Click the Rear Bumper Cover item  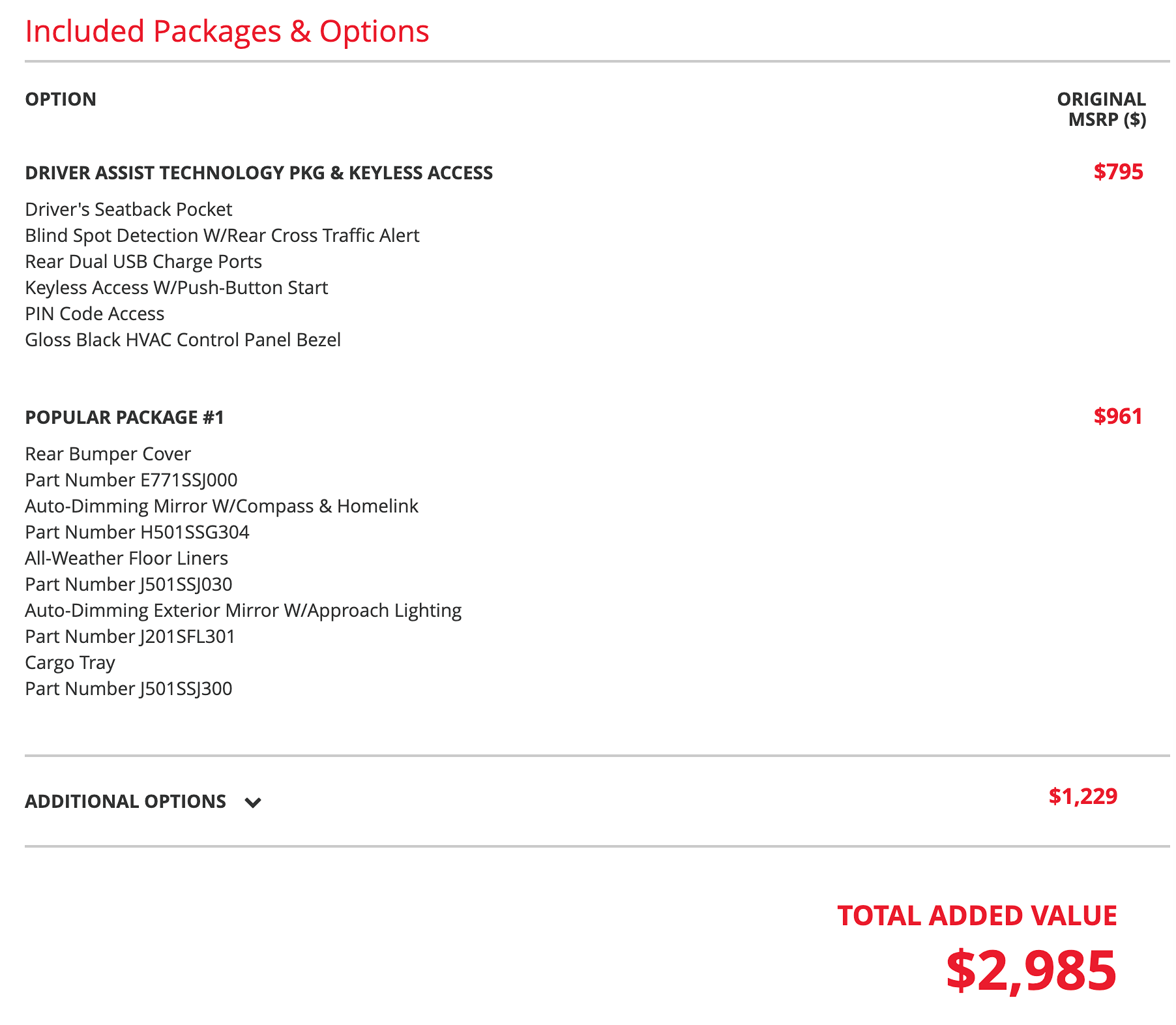click(108, 454)
